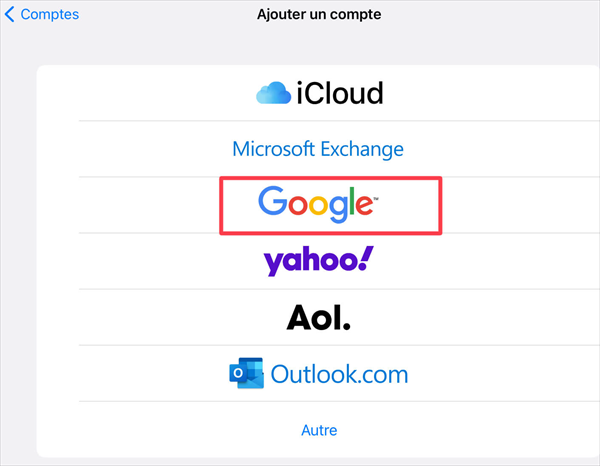
Task: Tap the exclamation mark in yahoo!
Action: pyautogui.click(x=365, y=258)
